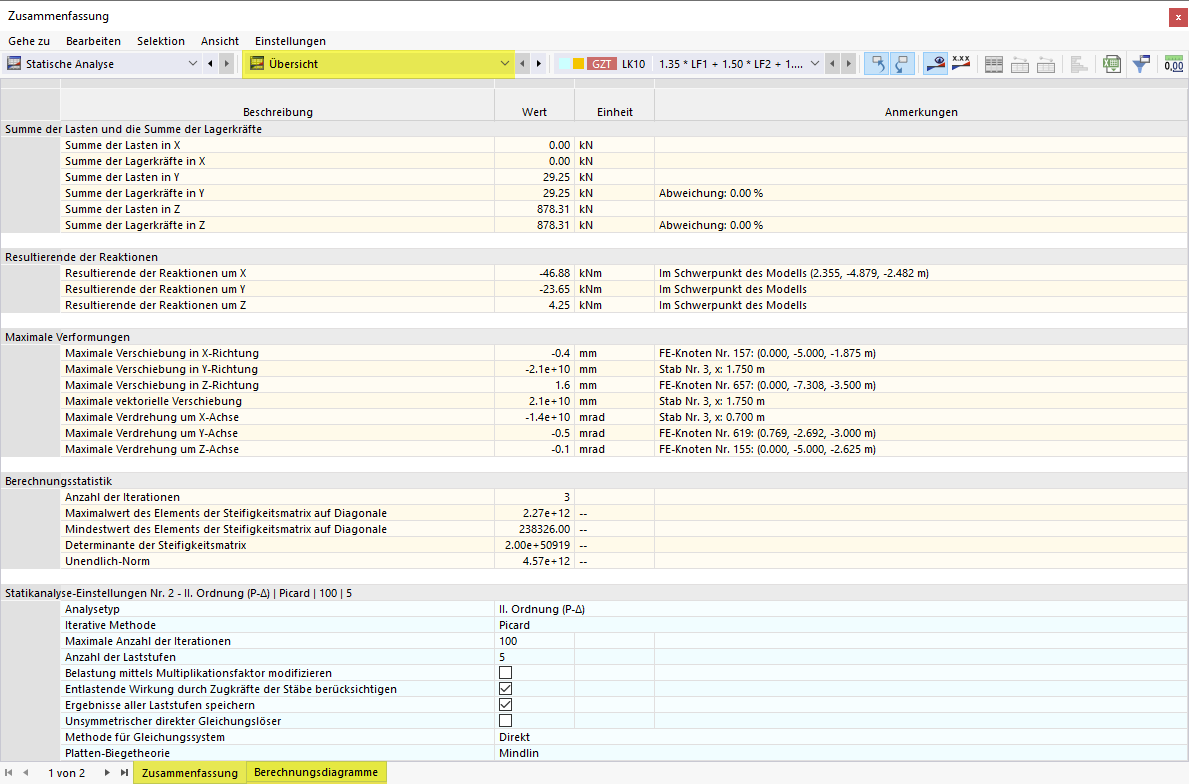This screenshot has width=1189, height=784.
Task: Click the Resultierende der Reaktionen section header
Action: [594, 257]
